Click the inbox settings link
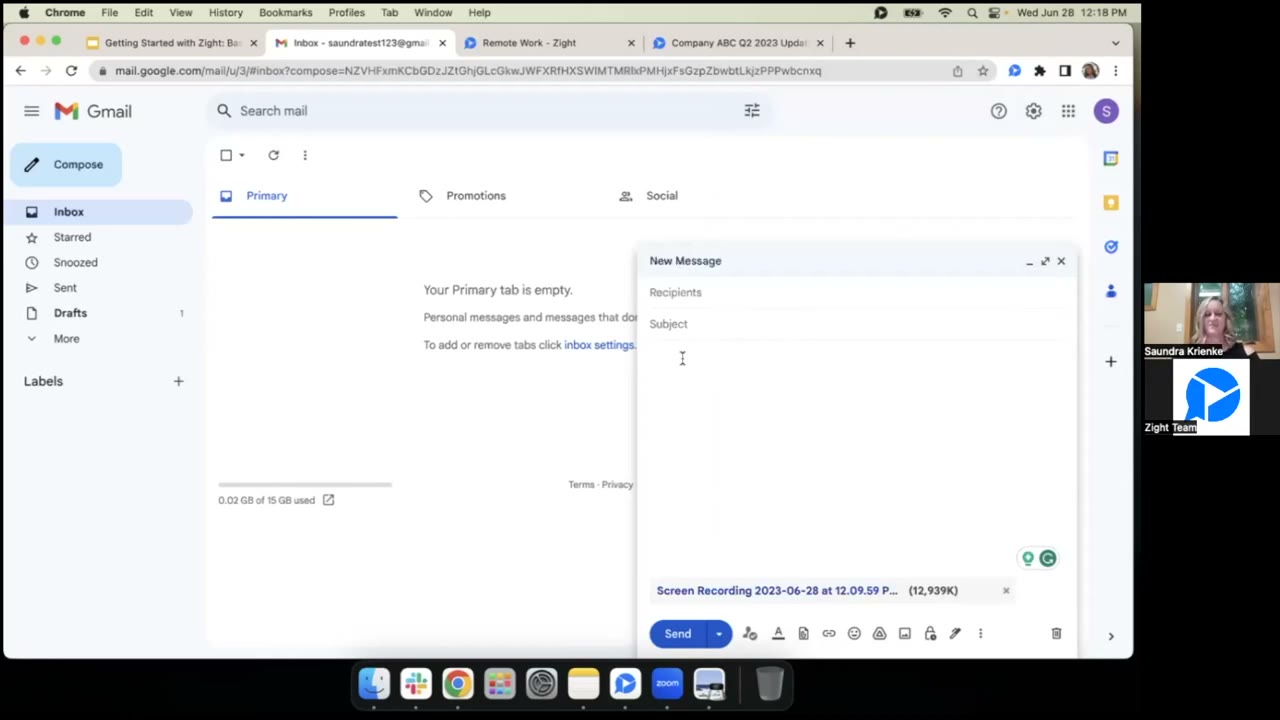Screen dimensions: 1280x720 click(599, 345)
